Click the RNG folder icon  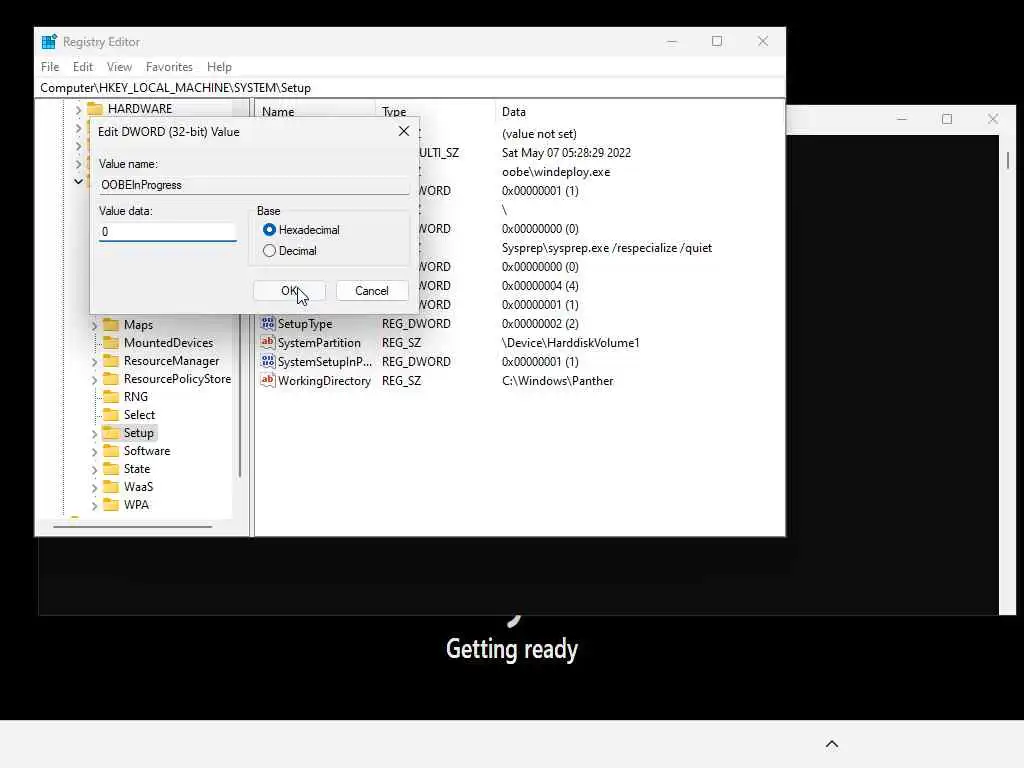click(112, 396)
